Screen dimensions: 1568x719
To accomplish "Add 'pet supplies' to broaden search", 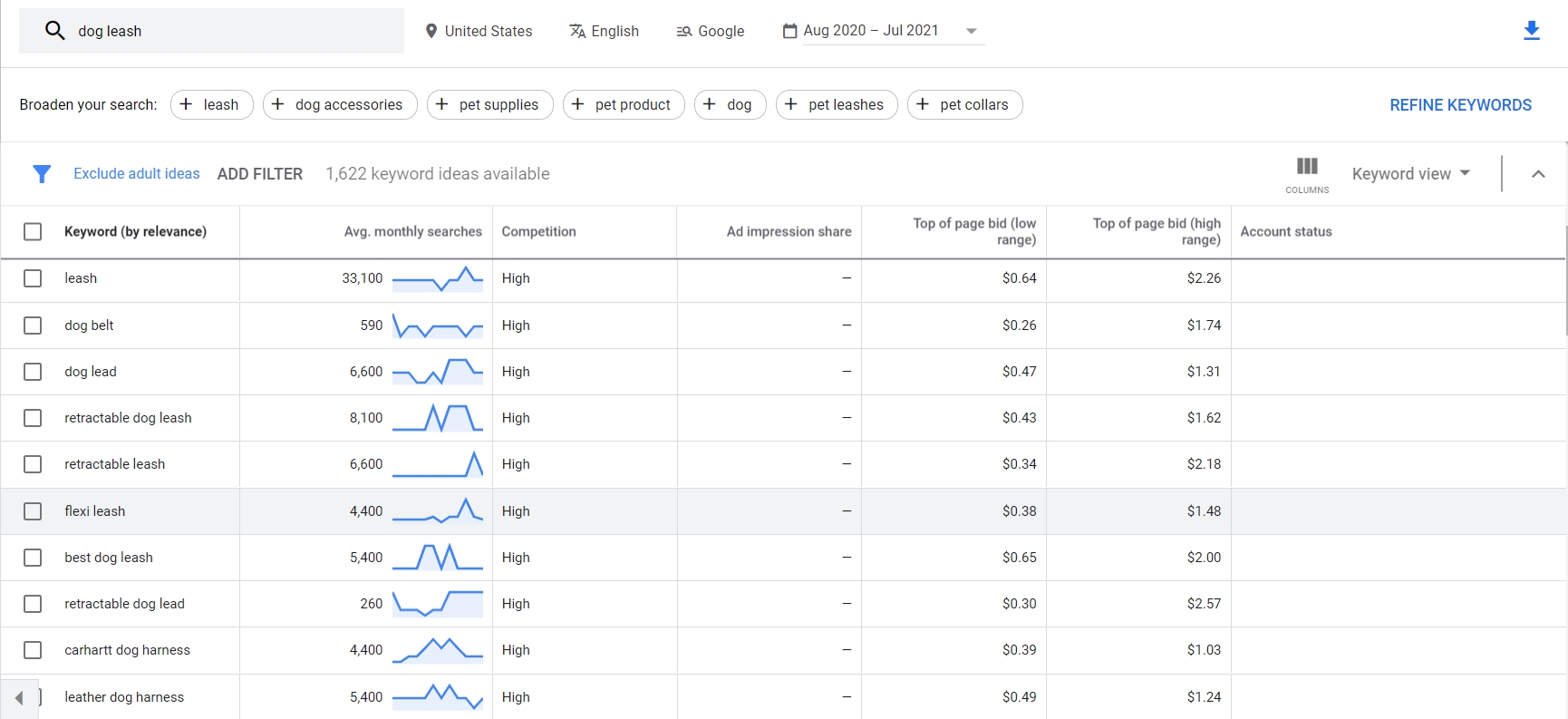I will [x=489, y=104].
